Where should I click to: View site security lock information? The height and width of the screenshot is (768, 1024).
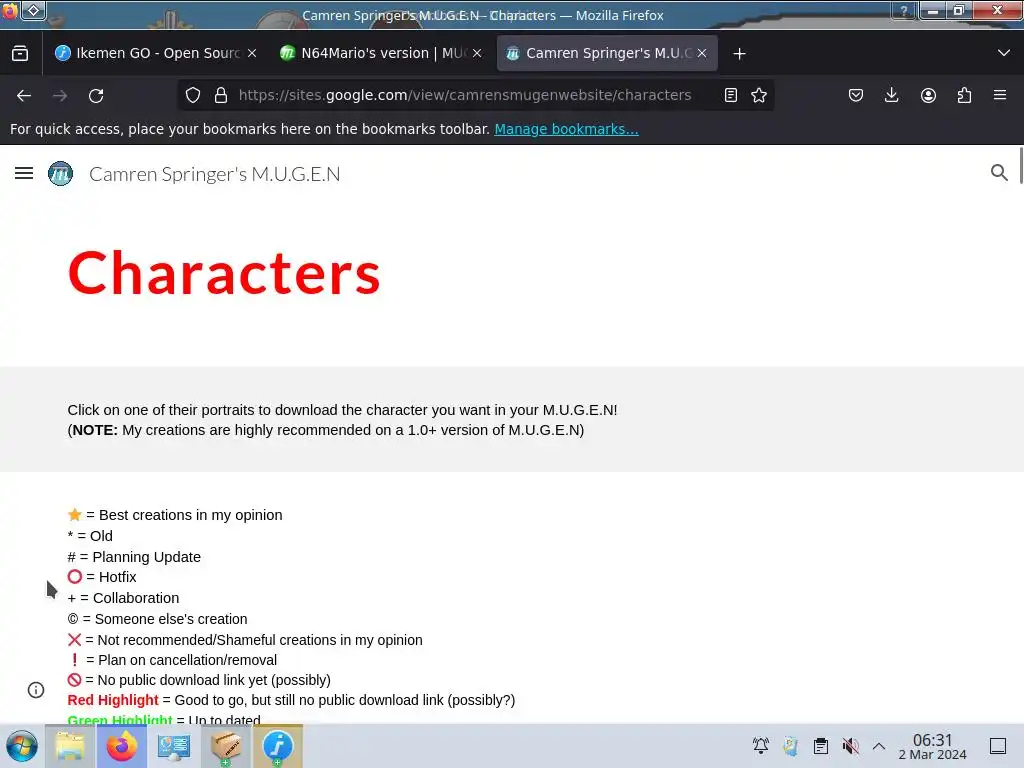(x=221, y=95)
